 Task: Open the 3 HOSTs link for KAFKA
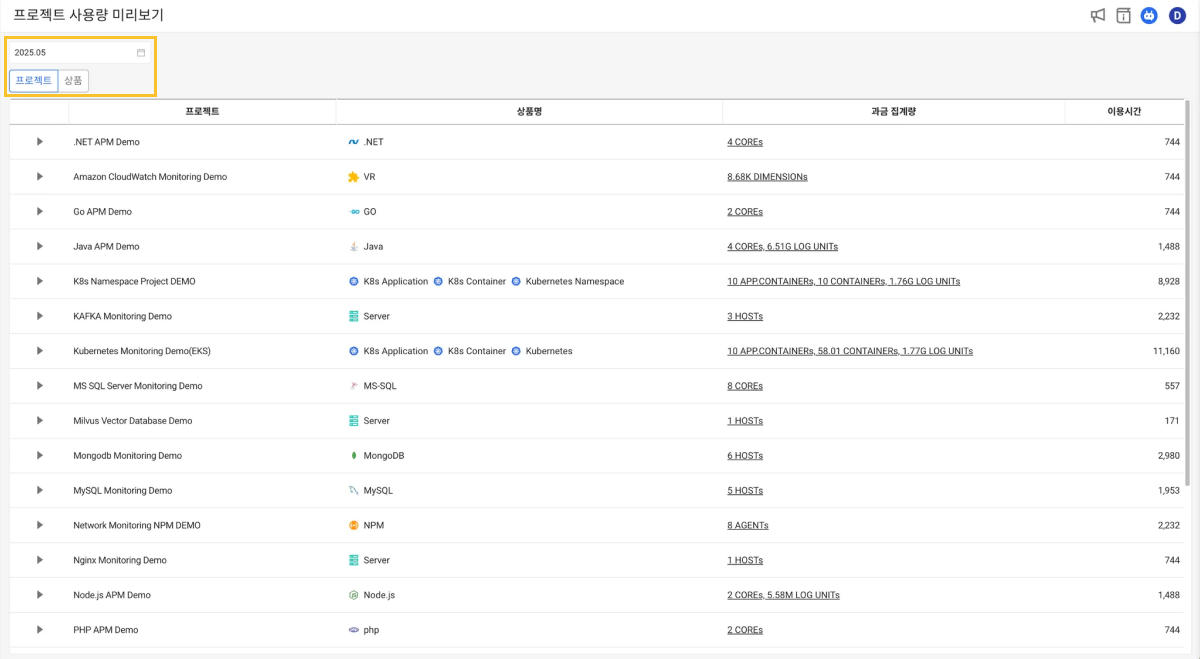(745, 316)
